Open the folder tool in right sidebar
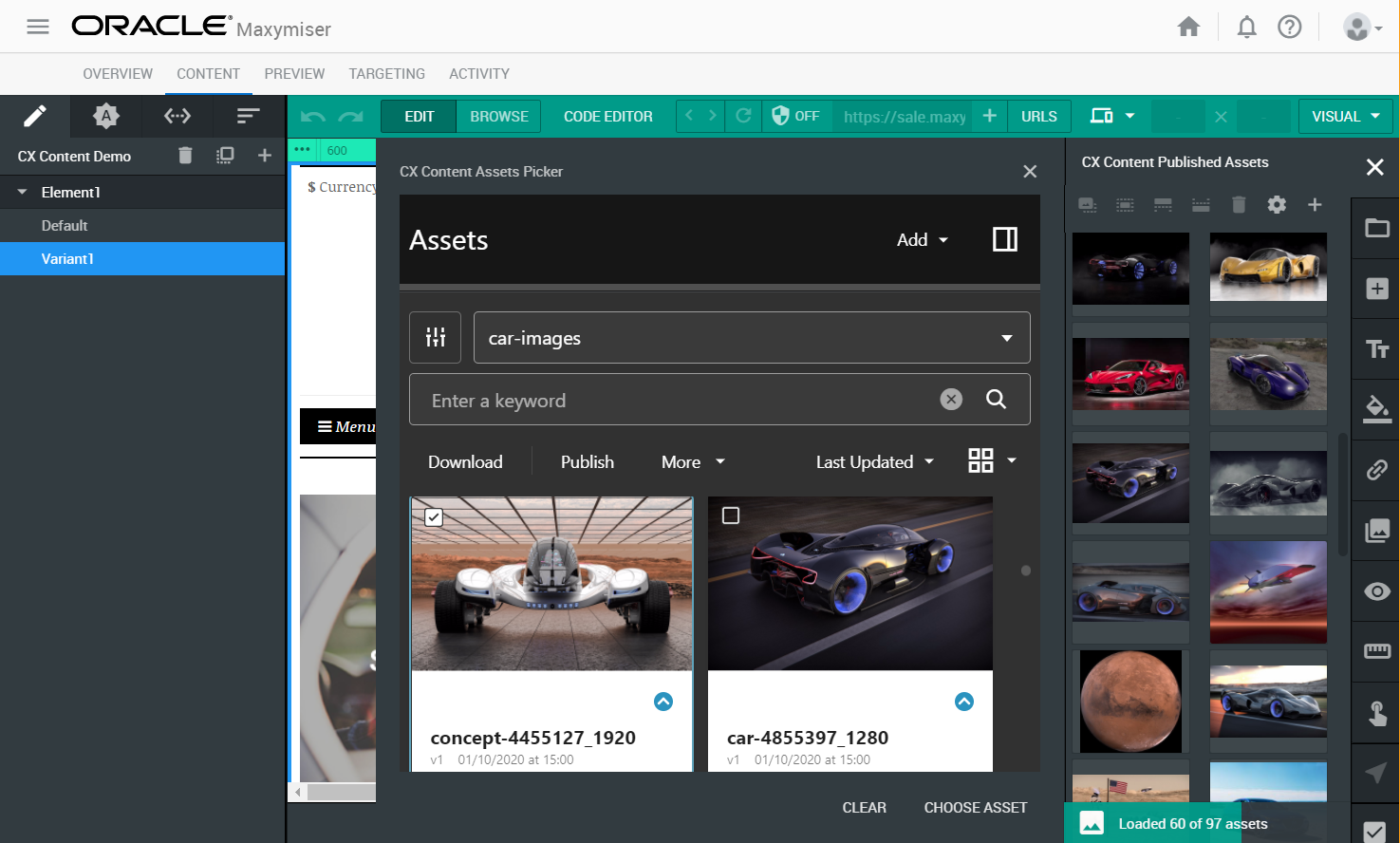 (1377, 228)
